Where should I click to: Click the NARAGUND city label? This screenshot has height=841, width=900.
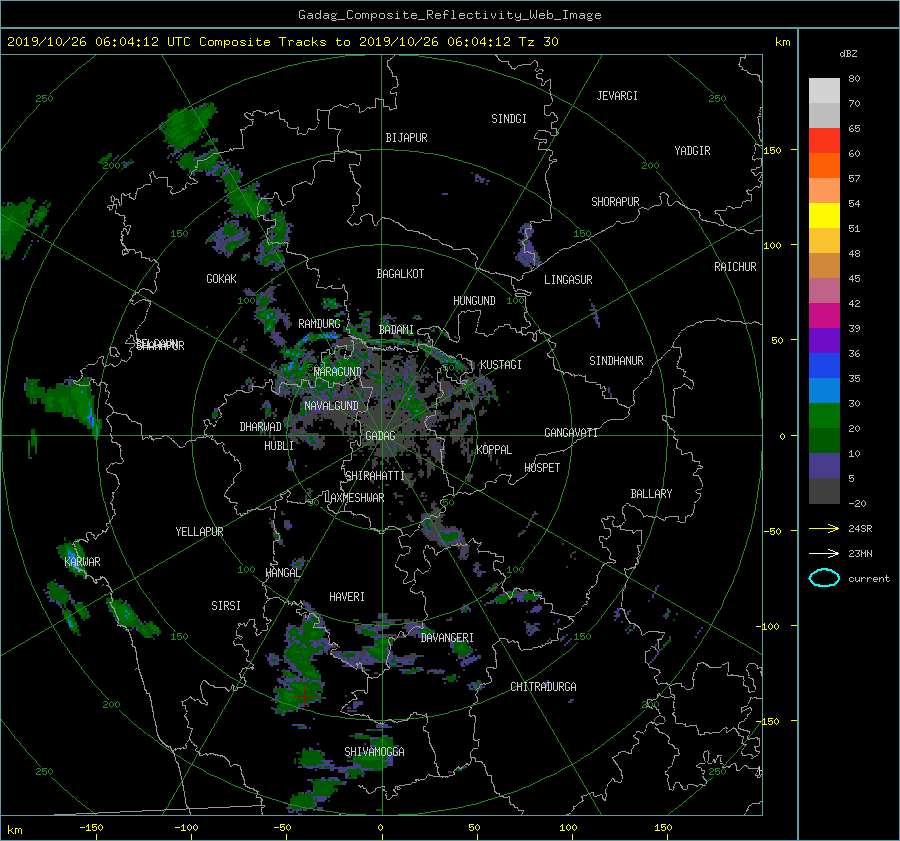(338, 372)
